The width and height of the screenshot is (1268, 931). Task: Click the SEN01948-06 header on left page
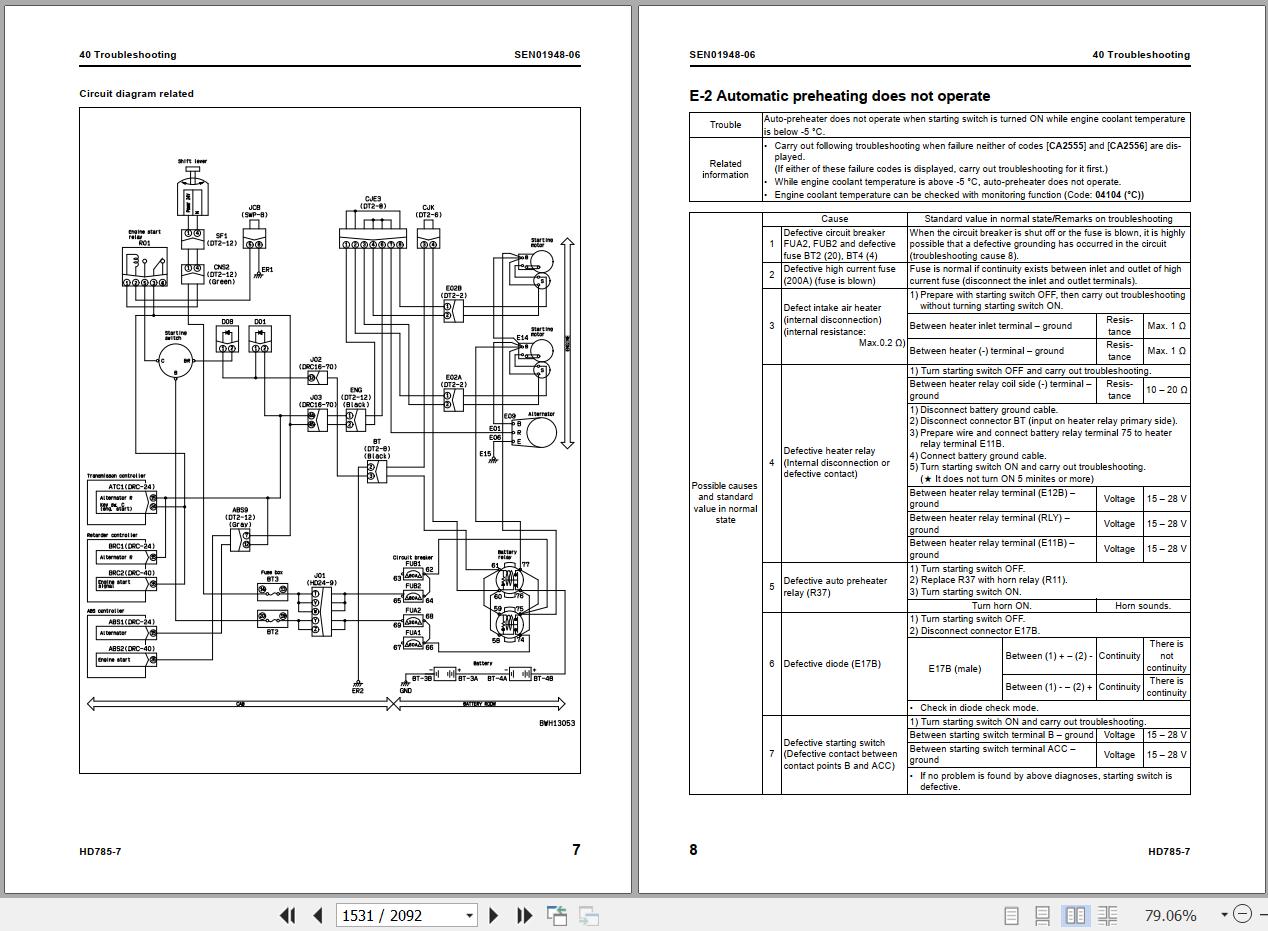pyautogui.click(x=547, y=55)
